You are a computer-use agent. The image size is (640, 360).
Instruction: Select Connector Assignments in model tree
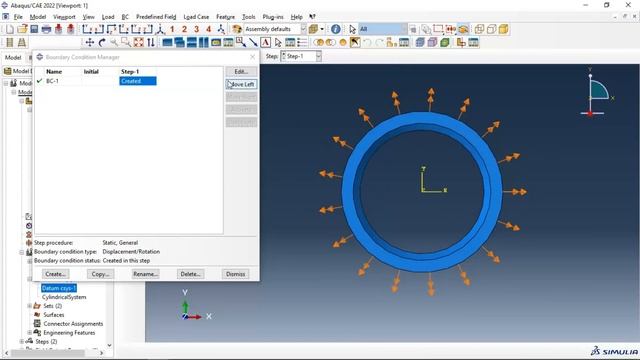[x=73, y=324]
